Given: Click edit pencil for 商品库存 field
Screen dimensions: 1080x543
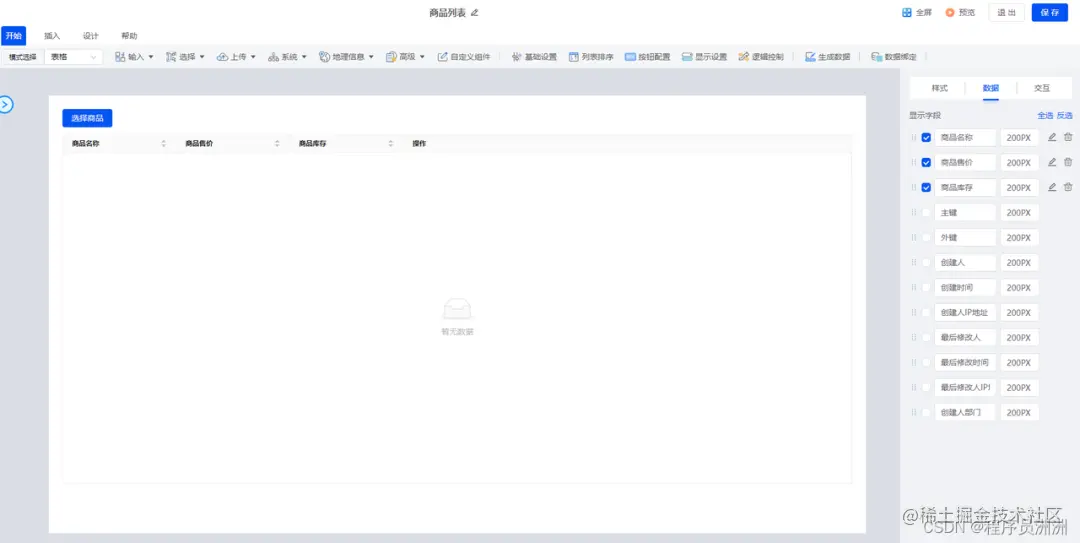Looking at the screenshot, I should point(1052,187).
